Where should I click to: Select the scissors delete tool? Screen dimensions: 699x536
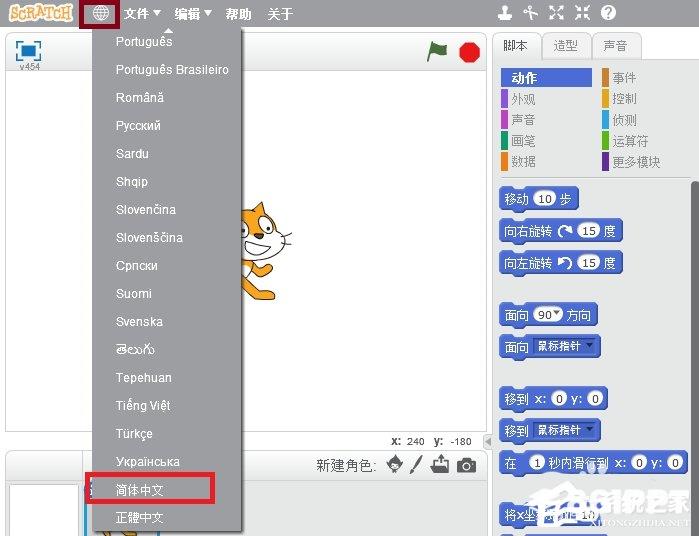tap(530, 13)
